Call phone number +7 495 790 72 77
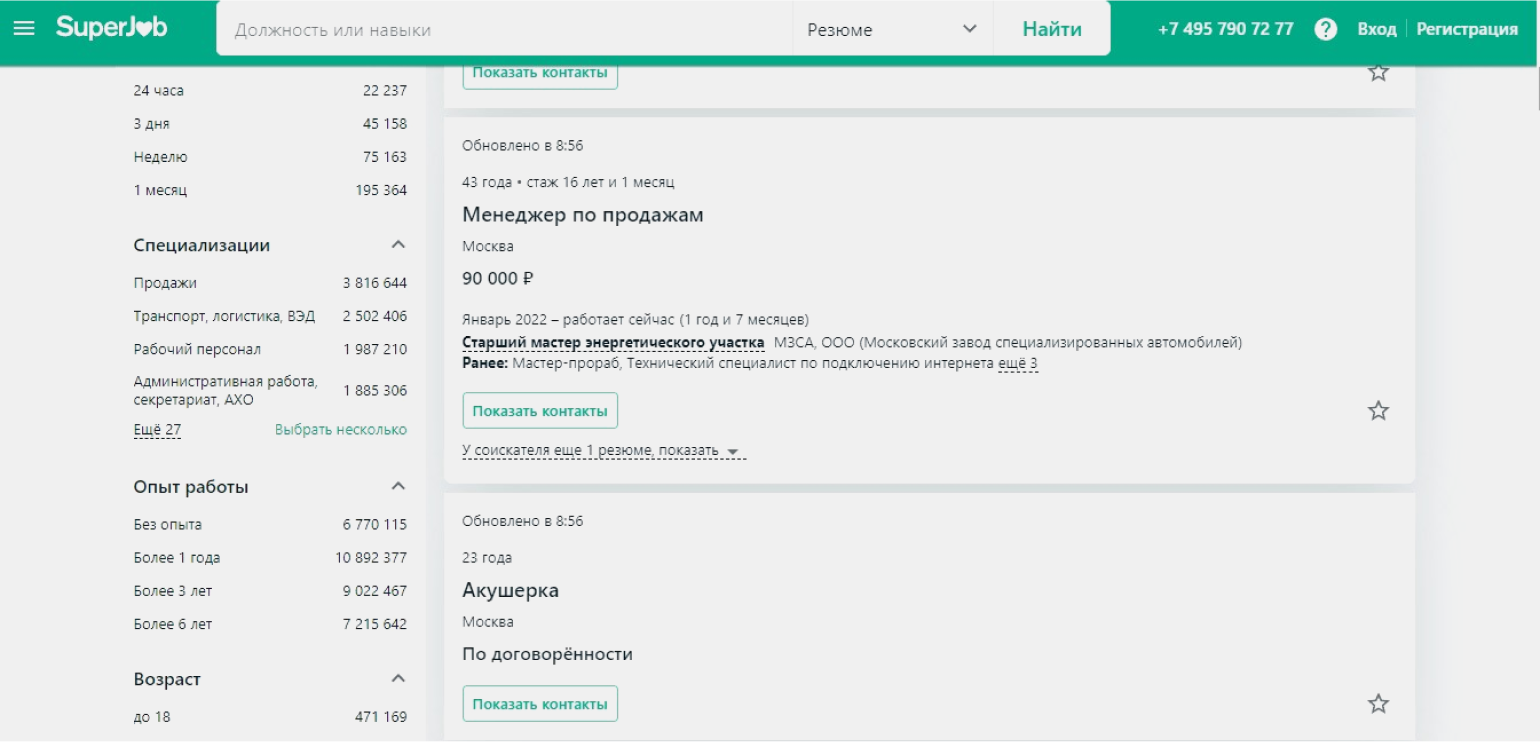 [x=1225, y=29]
